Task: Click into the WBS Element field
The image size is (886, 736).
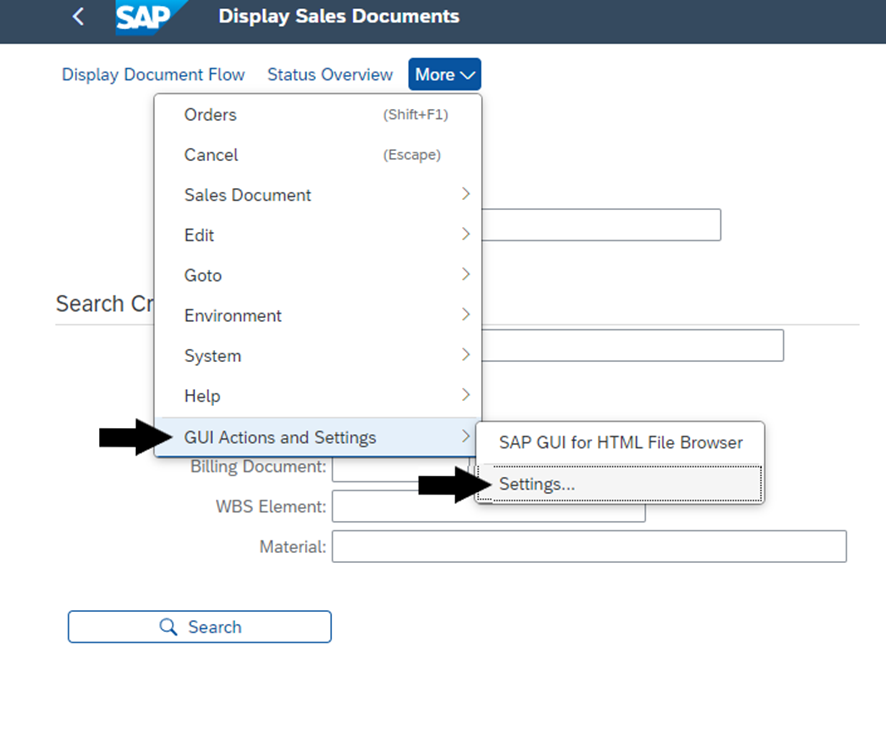Action: pyautogui.click(x=488, y=507)
